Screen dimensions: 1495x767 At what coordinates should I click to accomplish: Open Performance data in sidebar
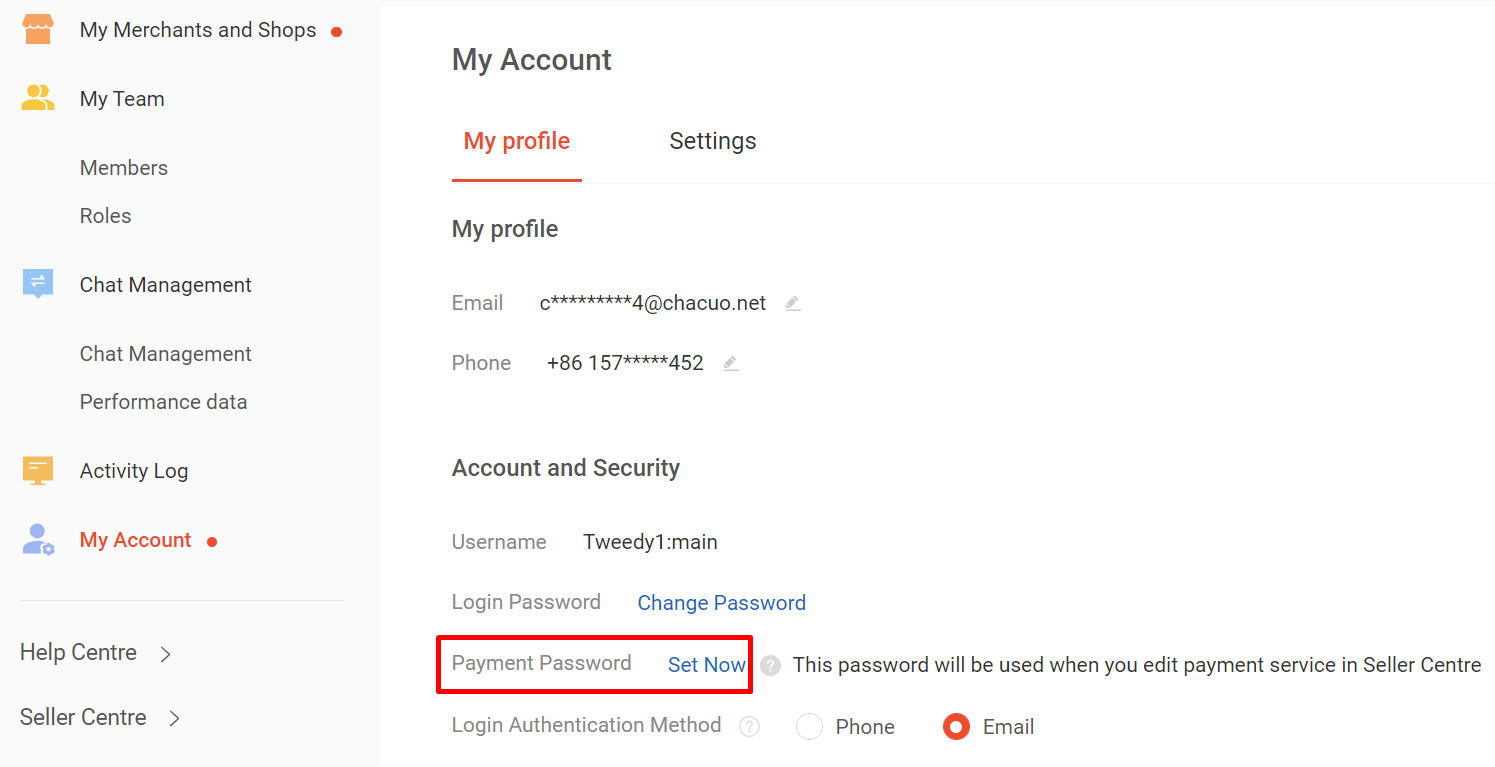click(x=163, y=402)
